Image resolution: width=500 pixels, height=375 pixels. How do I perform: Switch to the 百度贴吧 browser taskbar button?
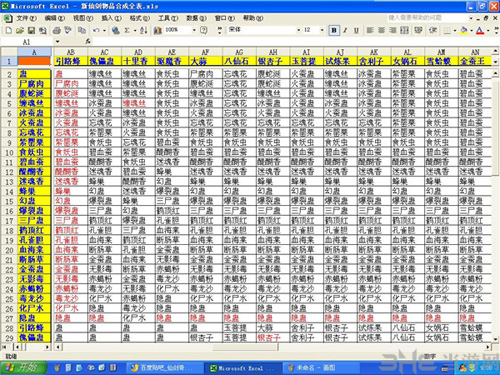coord(164,368)
